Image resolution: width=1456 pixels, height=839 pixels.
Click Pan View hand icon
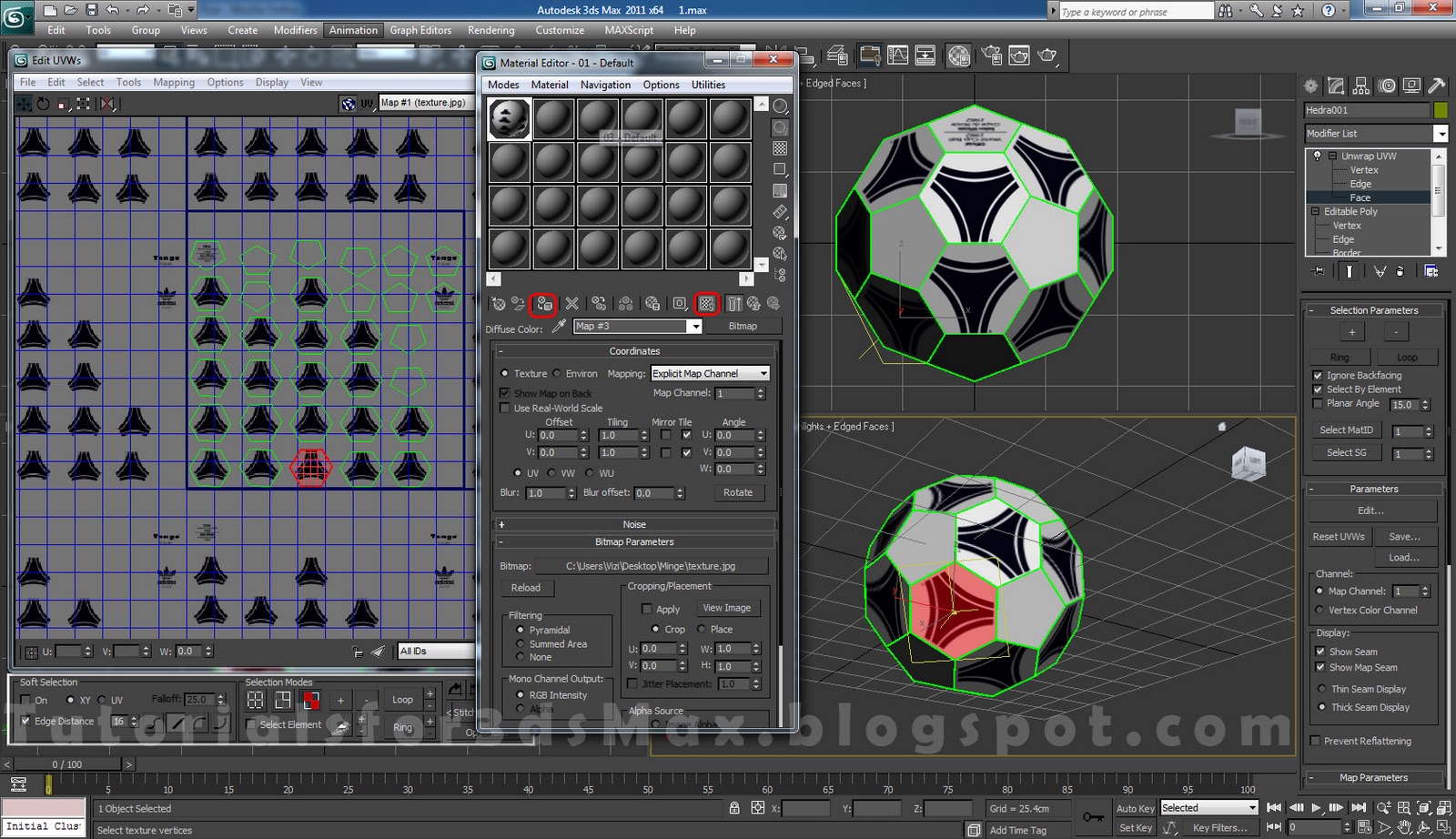(1404, 827)
